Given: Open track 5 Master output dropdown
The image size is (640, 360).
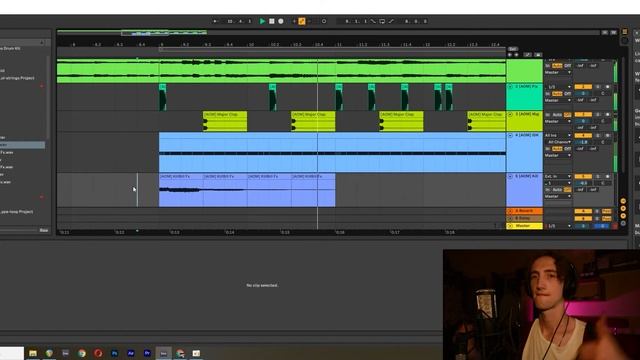Looking at the screenshot, I should [558, 196].
